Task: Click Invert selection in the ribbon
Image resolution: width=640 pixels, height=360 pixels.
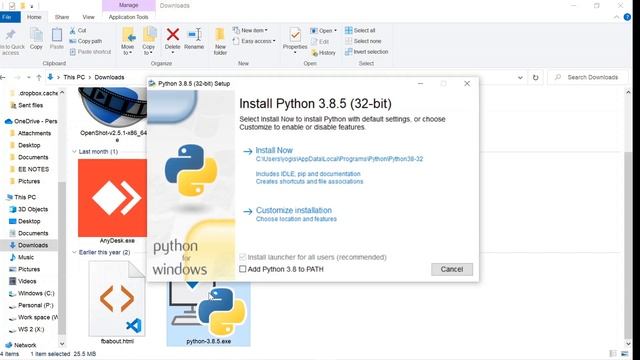Action: click(x=367, y=52)
